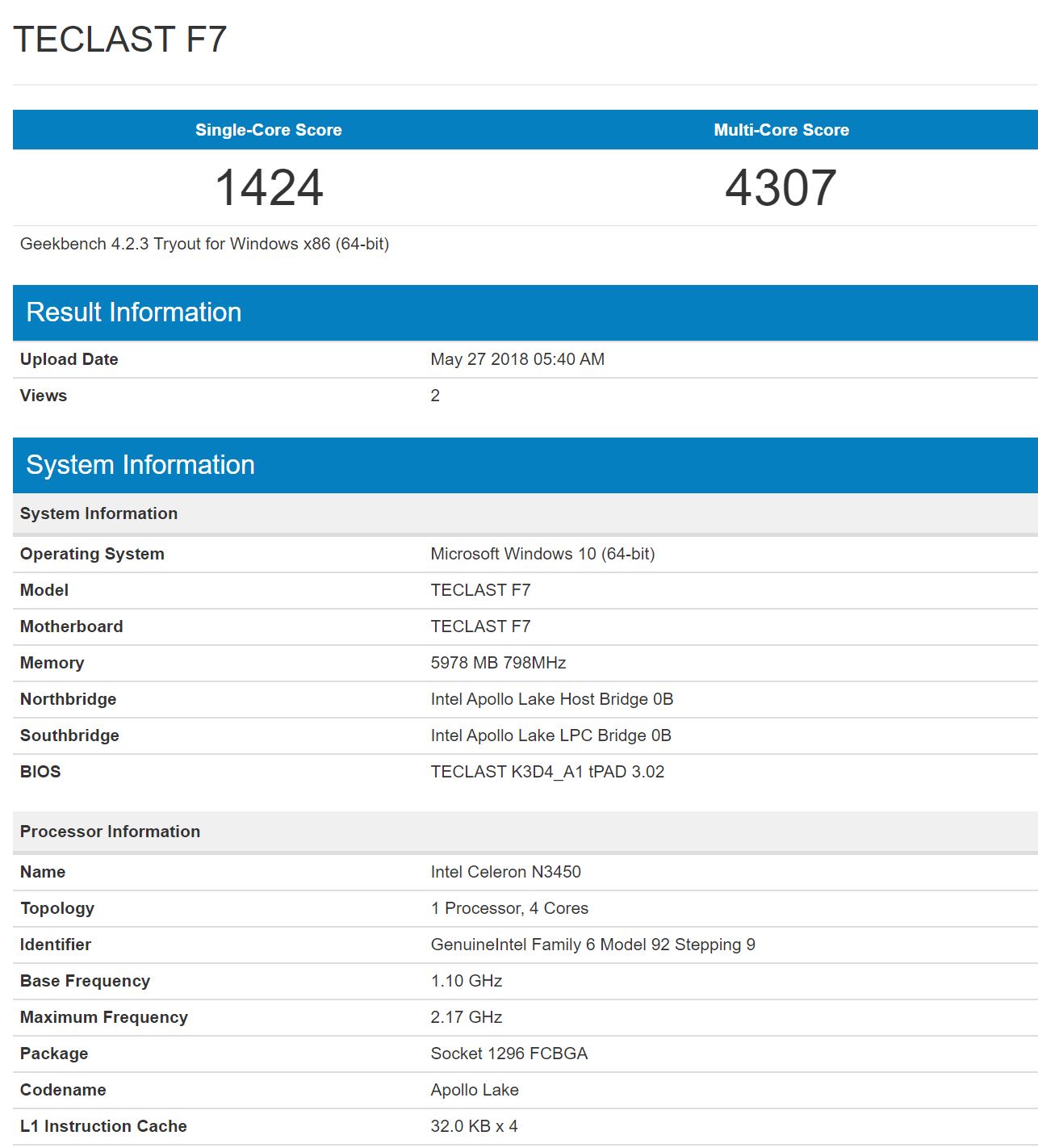Click the Memory row label

click(x=52, y=663)
